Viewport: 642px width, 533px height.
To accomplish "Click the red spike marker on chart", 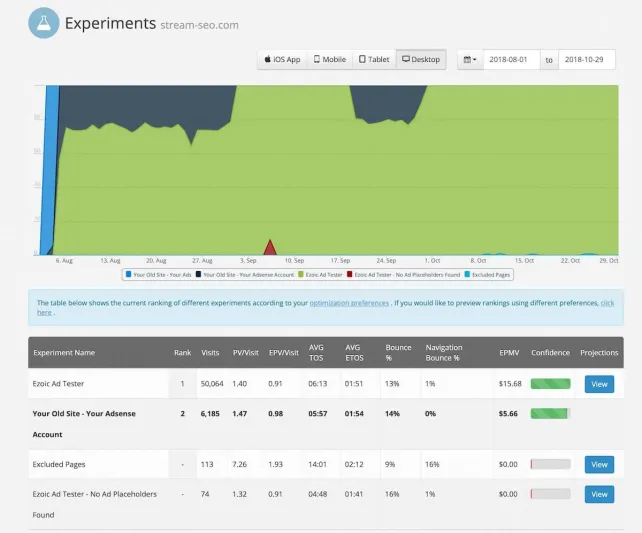I will (269, 247).
